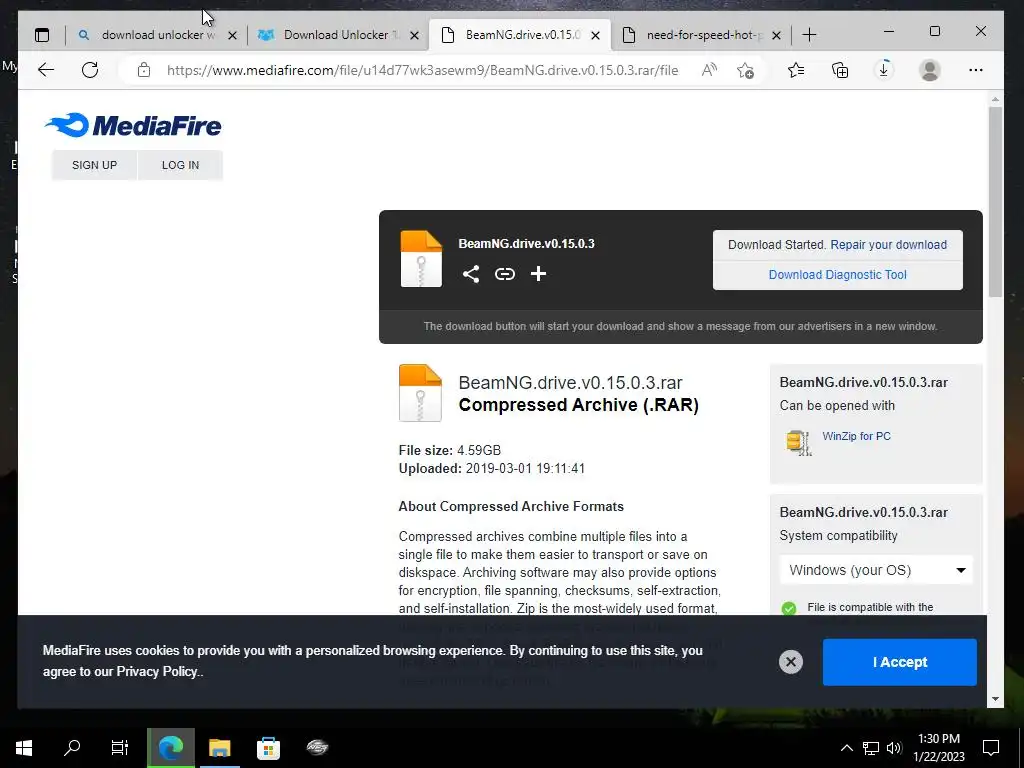Launch Microsoft Store from taskbar
The image size is (1024, 768).
tap(268, 747)
